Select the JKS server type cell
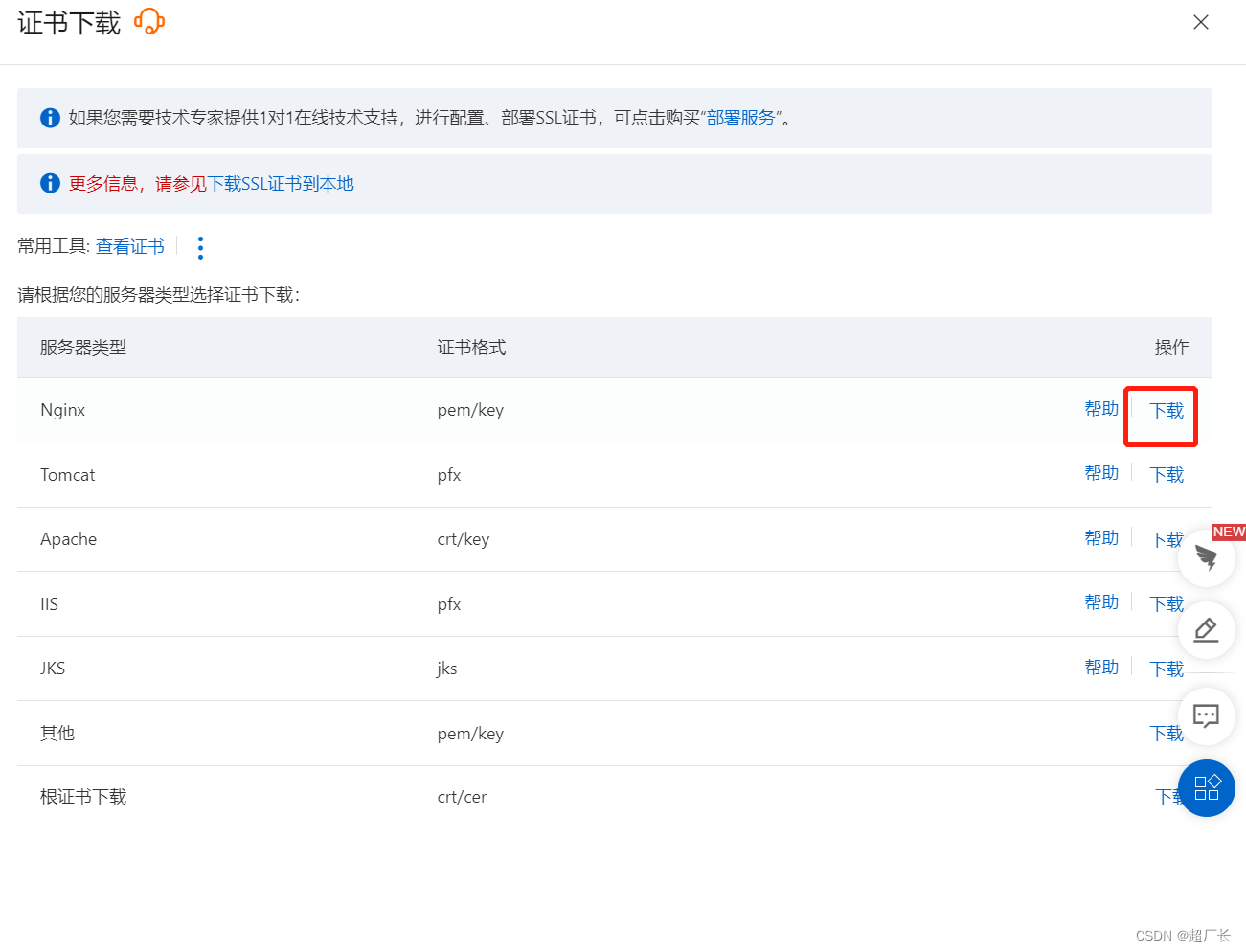This screenshot has height=952, width=1246. [53, 669]
